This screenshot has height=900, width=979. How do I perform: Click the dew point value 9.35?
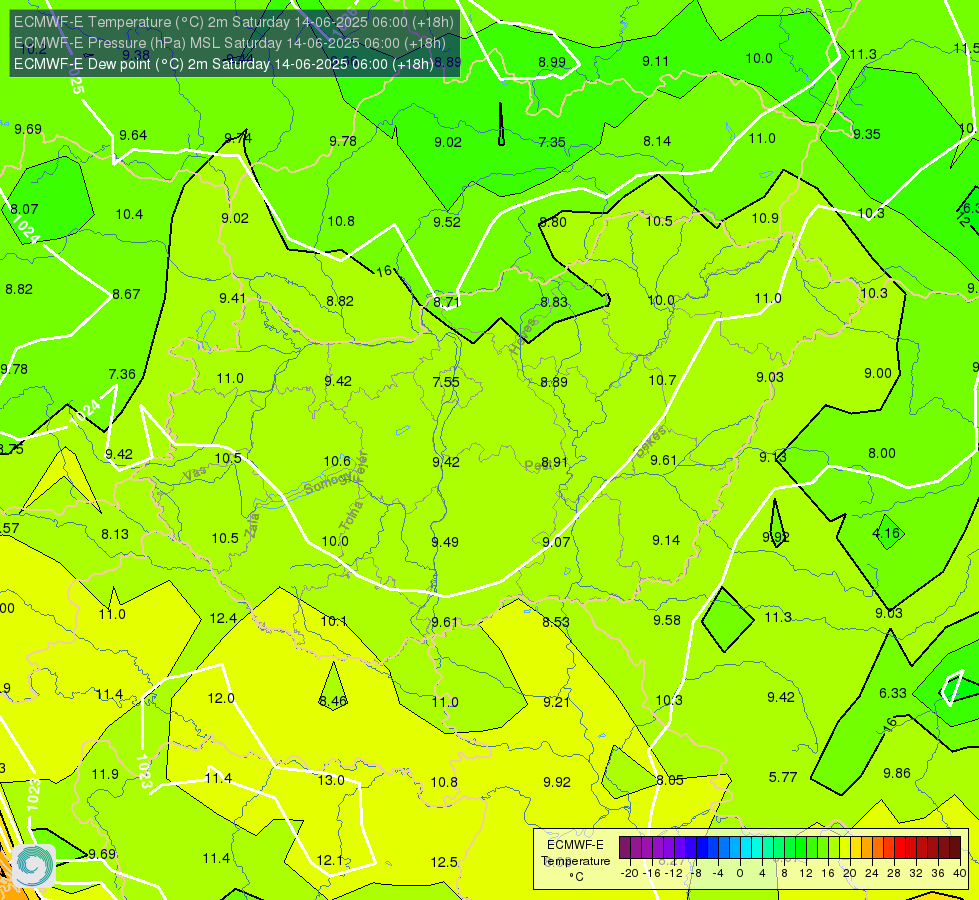point(867,134)
